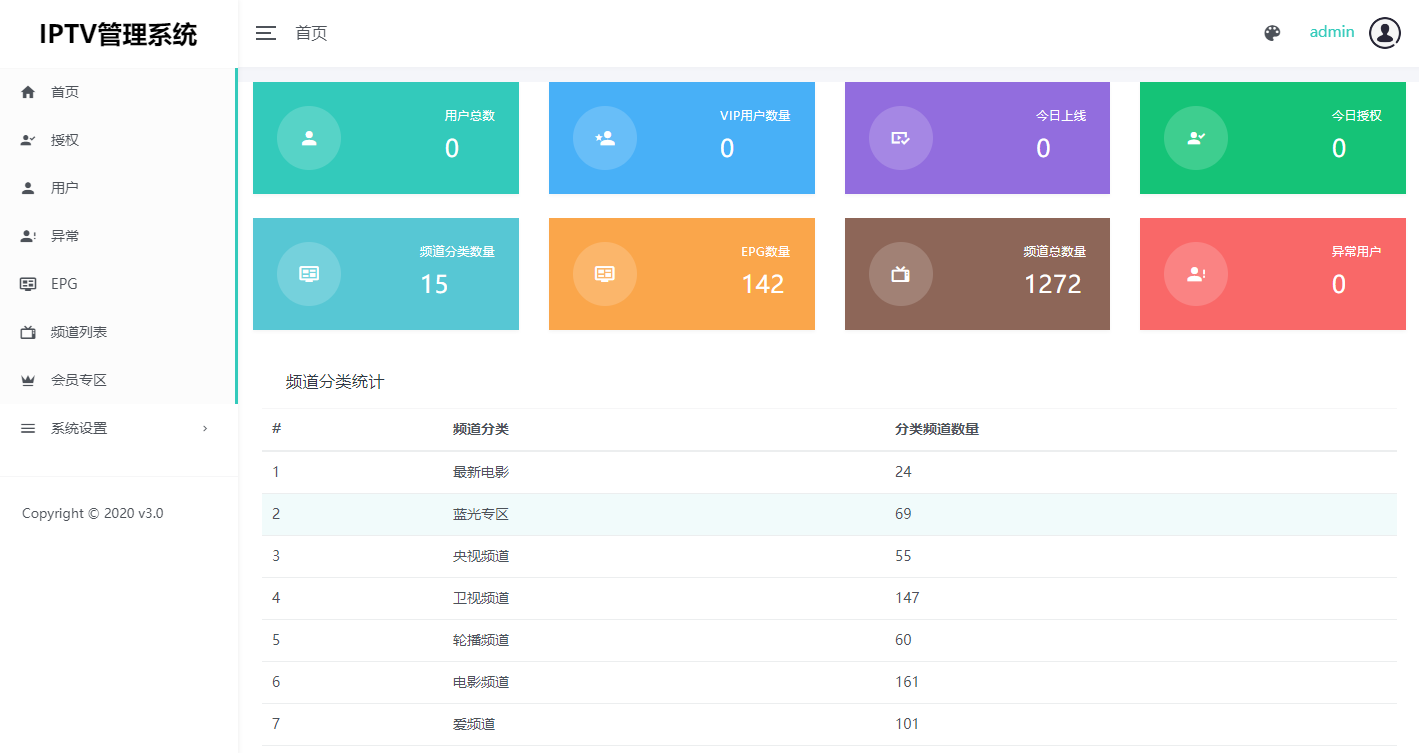The image size is (1419, 753).
Task: Click the home icon beside 首页 in the sidebar
Action: 28,92
